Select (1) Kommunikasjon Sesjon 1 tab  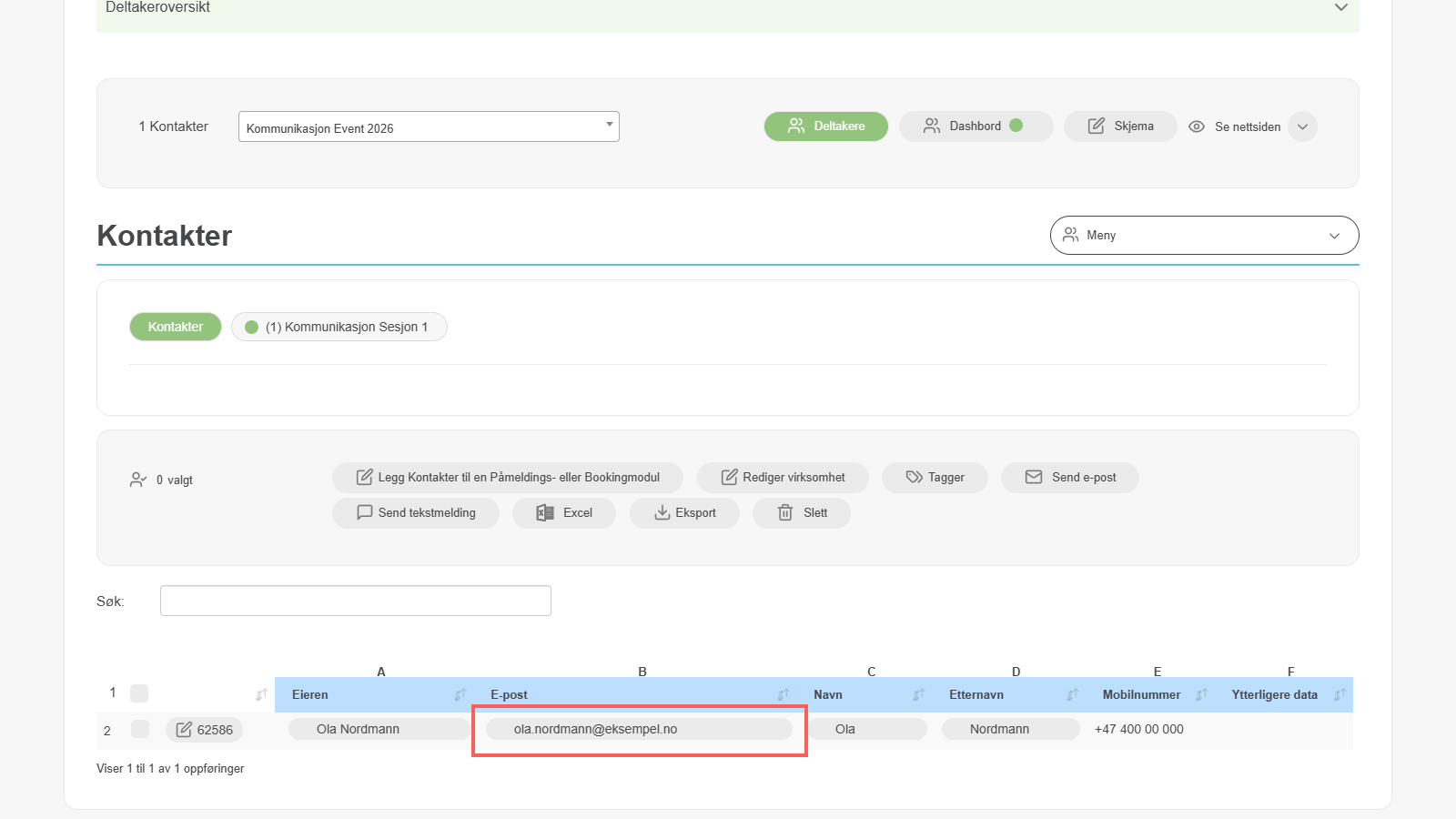[x=339, y=327]
